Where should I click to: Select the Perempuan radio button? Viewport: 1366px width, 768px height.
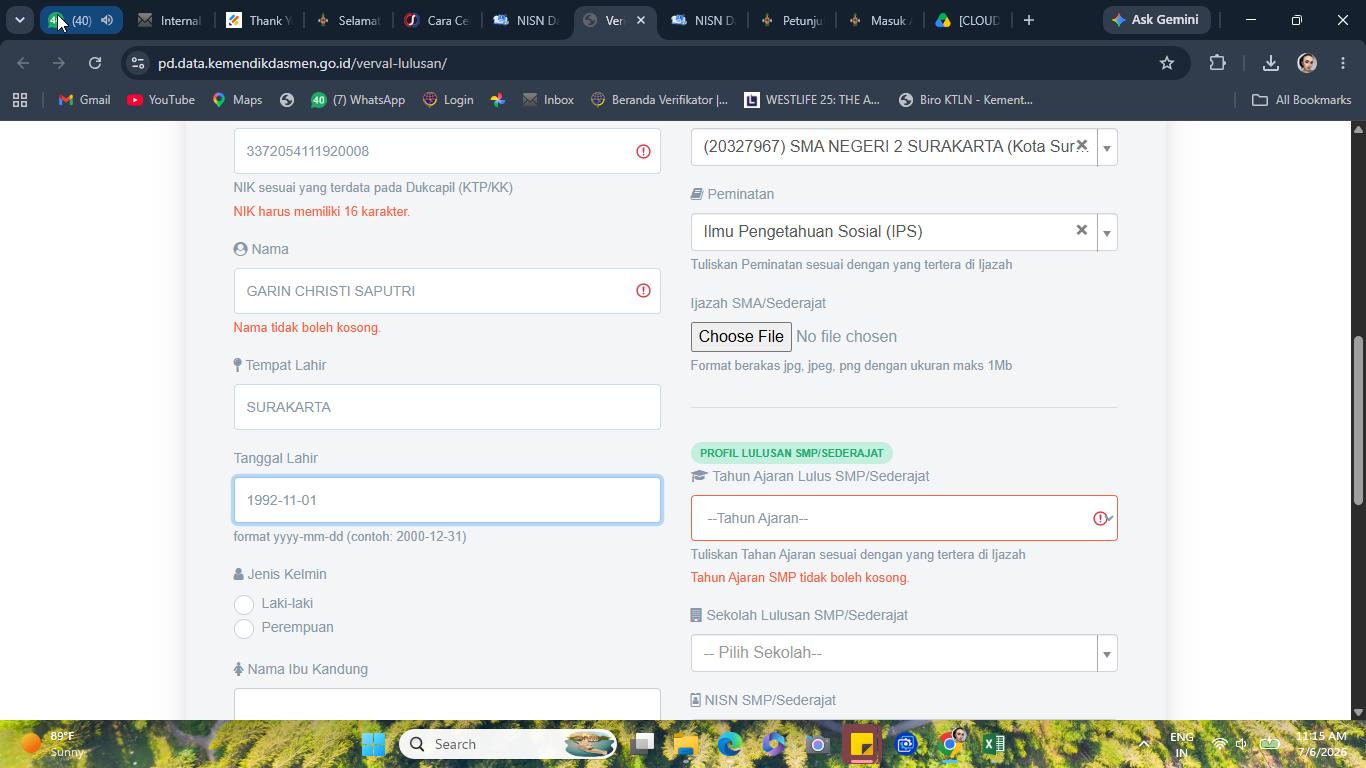pos(244,628)
